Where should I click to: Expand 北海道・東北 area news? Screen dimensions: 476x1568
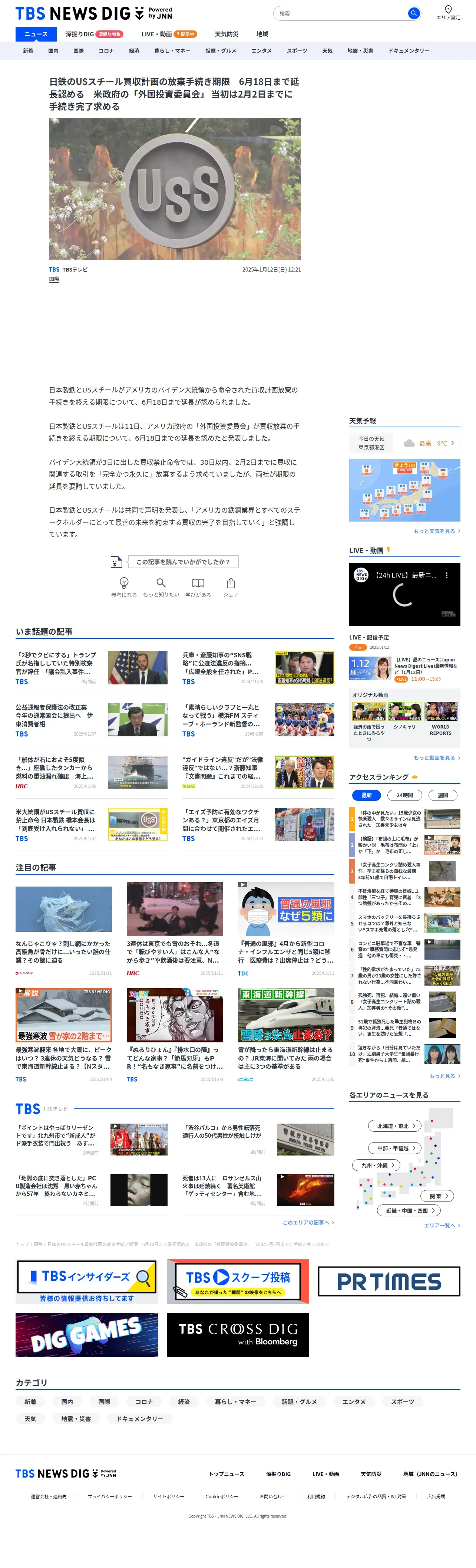(x=394, y=1126)
